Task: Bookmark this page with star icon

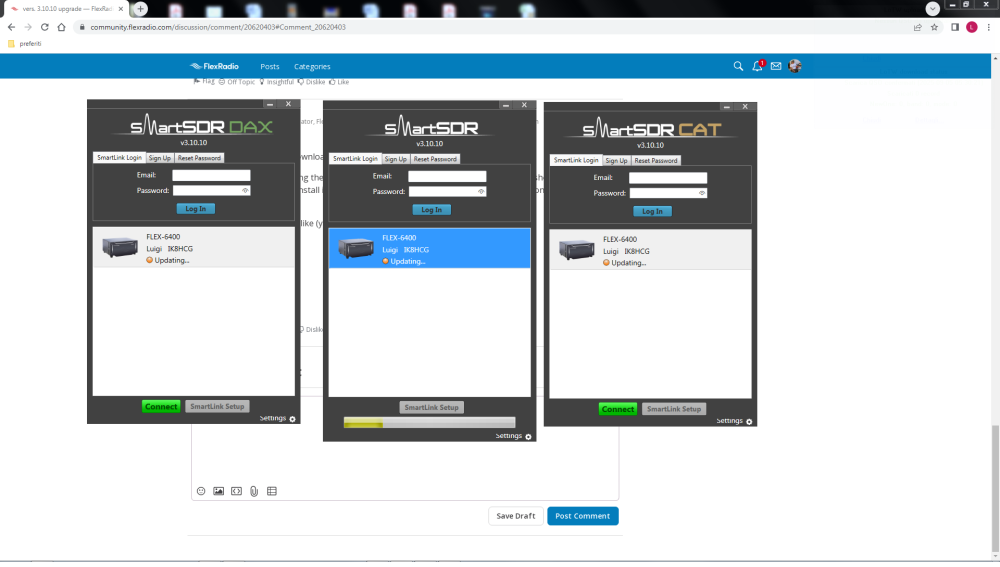Action: (934, 27)
